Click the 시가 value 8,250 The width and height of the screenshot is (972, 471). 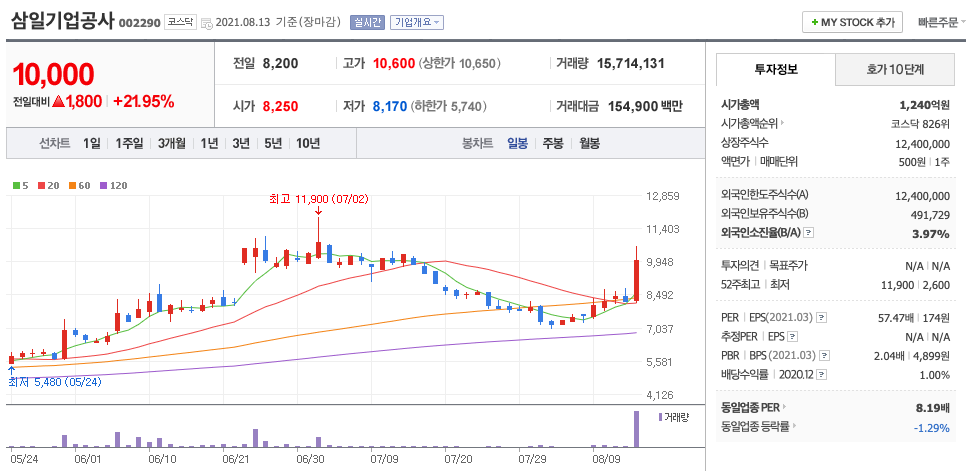tap(280, 107)
